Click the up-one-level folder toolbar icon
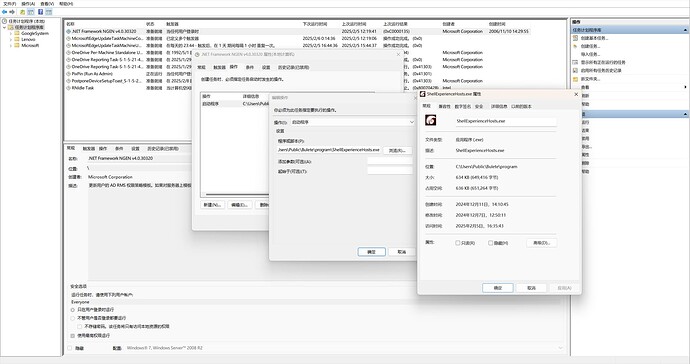The image size is (690, 364). 22,12
